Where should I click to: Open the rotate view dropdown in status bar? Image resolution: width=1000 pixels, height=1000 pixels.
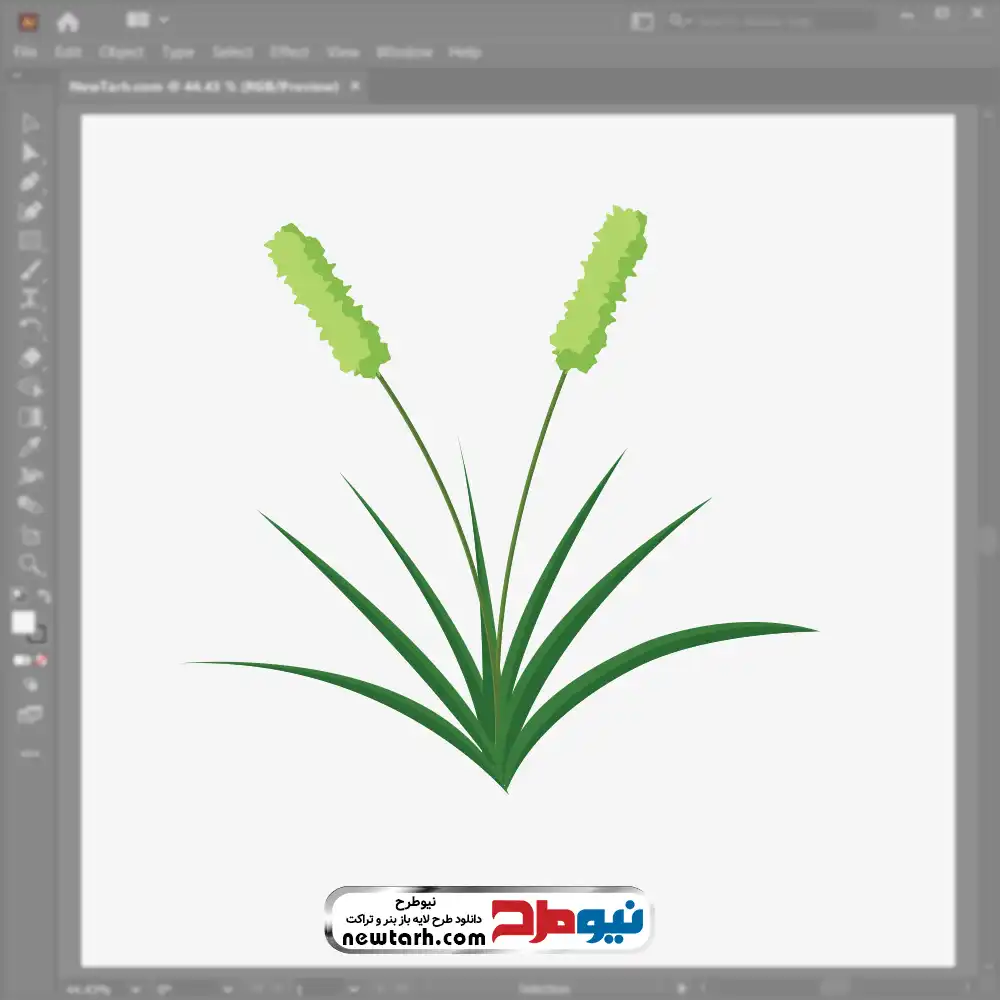pyautogui.click(x=228, y=990)
